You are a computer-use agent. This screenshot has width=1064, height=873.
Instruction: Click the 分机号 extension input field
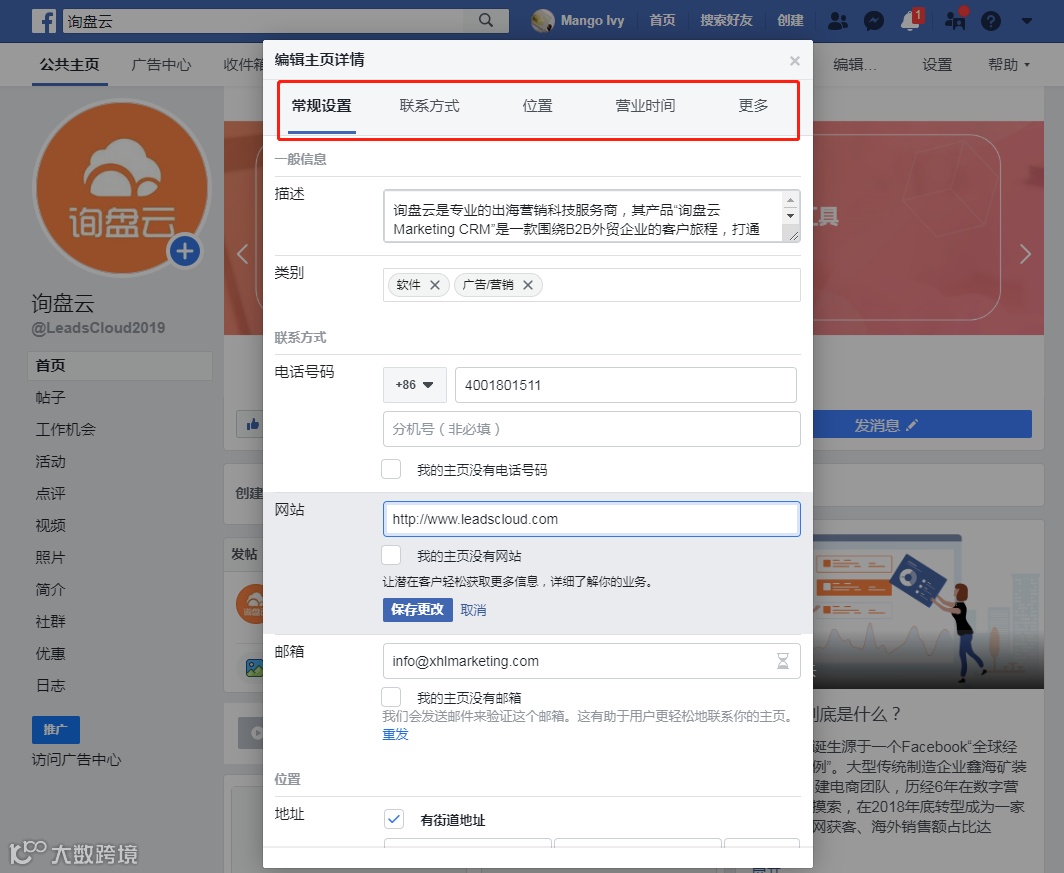tap(592, 429)
